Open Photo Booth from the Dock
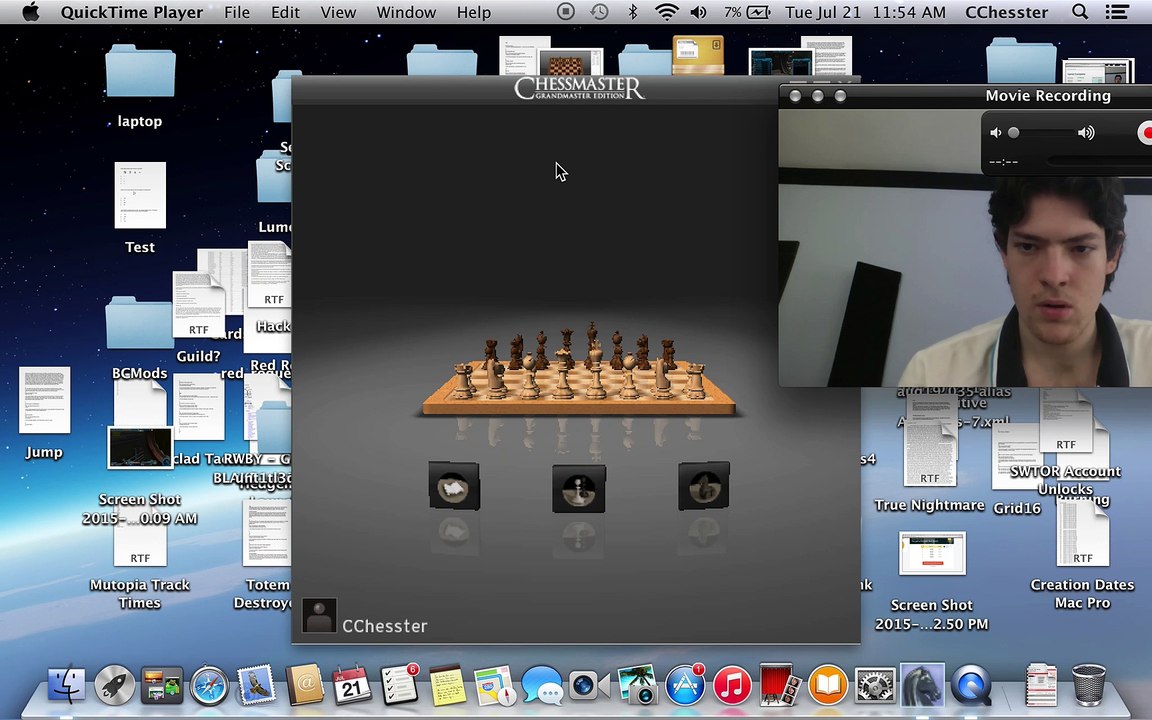Image resolution: width=1152 pixels, height=720 pixels. coord(780,685)
